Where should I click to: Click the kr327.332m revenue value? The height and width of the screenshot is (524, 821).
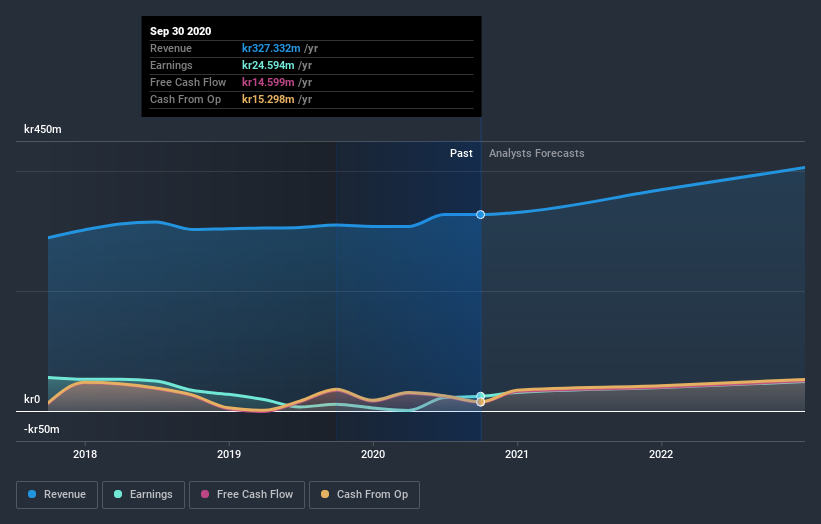pyautogui.click(x=271, y=48)
